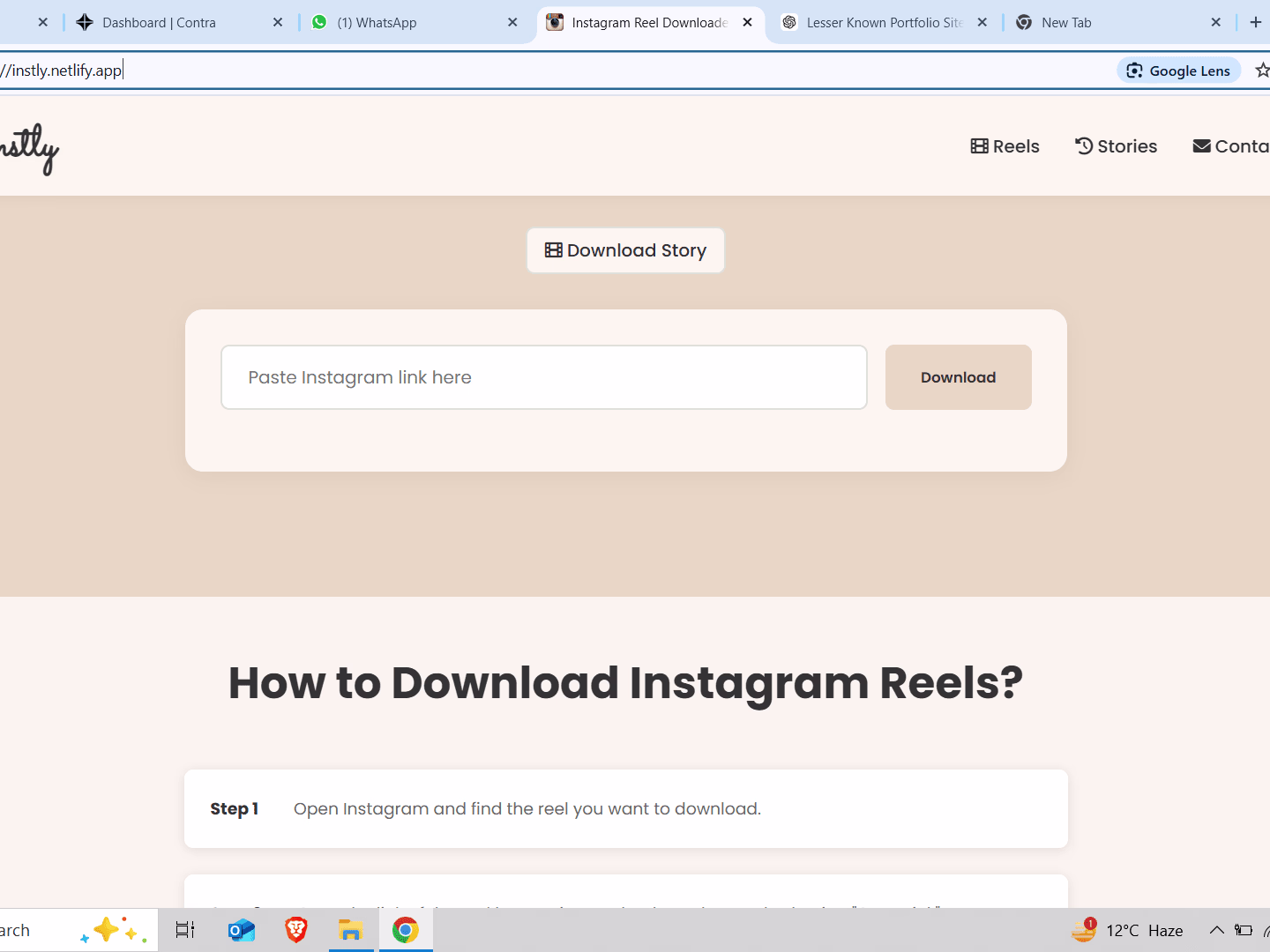Image resolution: width=1270 pixels, height=952 pixels.
Task: Click the bookmark star in the address bar
Action: pyautogui.click(x=1261, y=71)
